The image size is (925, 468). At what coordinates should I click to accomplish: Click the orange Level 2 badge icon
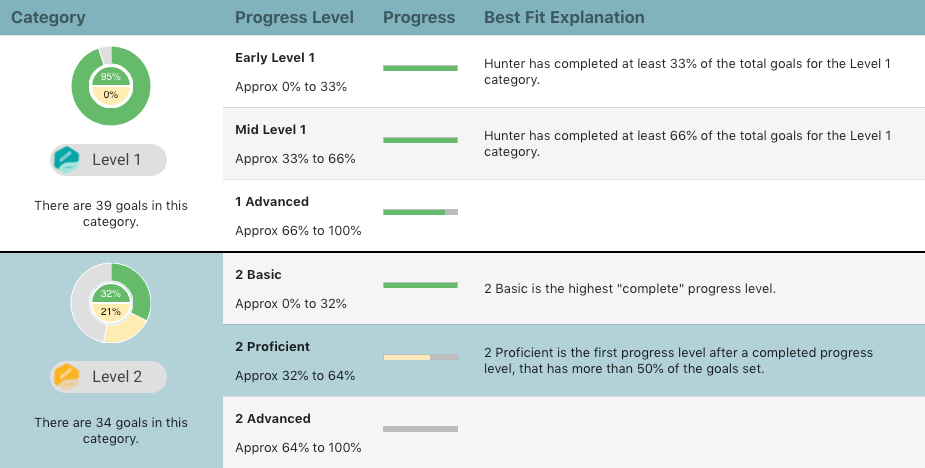67,377
